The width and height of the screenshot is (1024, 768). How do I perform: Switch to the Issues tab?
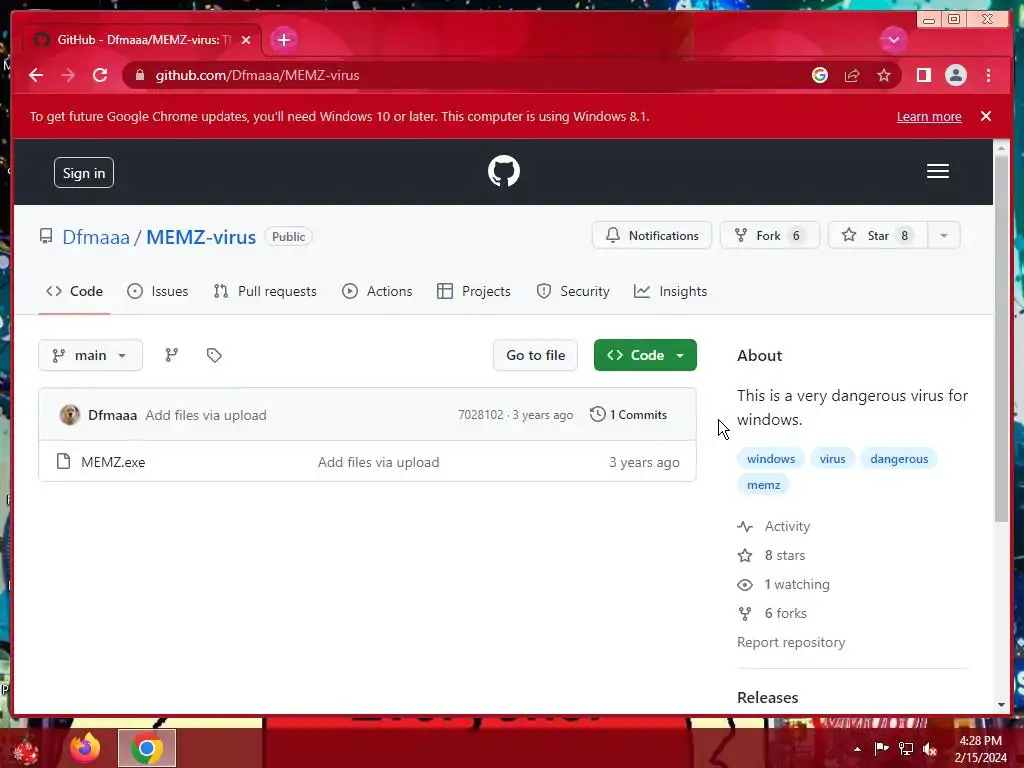coord(157,291)
